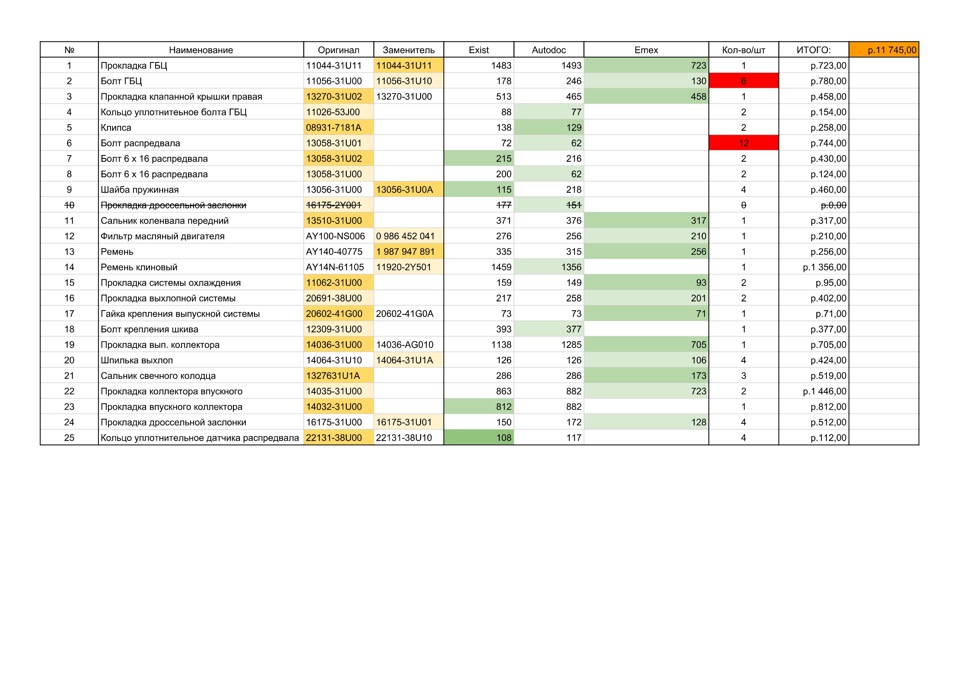The width and height of the screenshot is (960, 679).
Task: Select the Autodoc price 1285
Action: [549, 345]
